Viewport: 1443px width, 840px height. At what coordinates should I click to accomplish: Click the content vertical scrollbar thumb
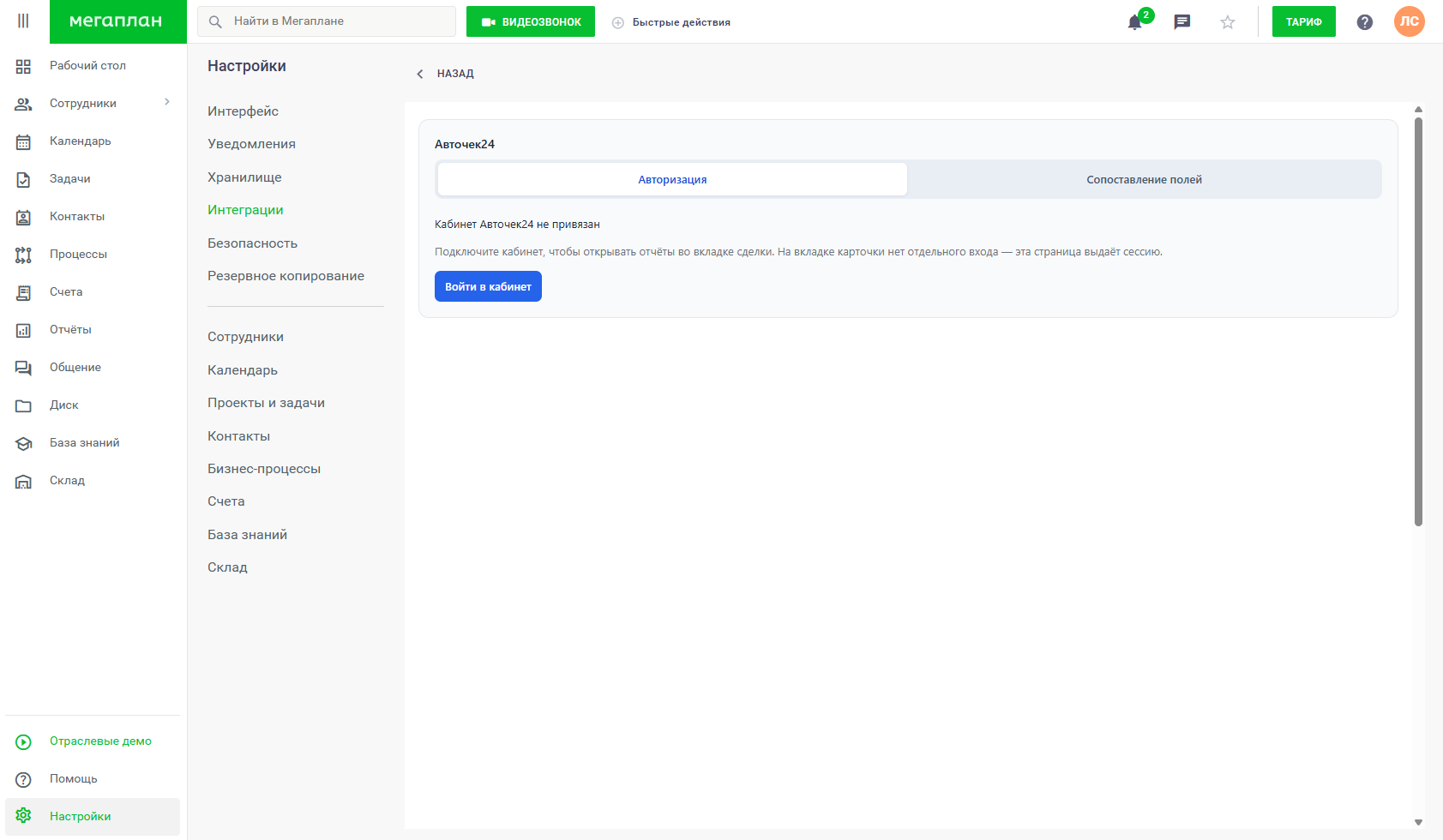point(1418,321)
